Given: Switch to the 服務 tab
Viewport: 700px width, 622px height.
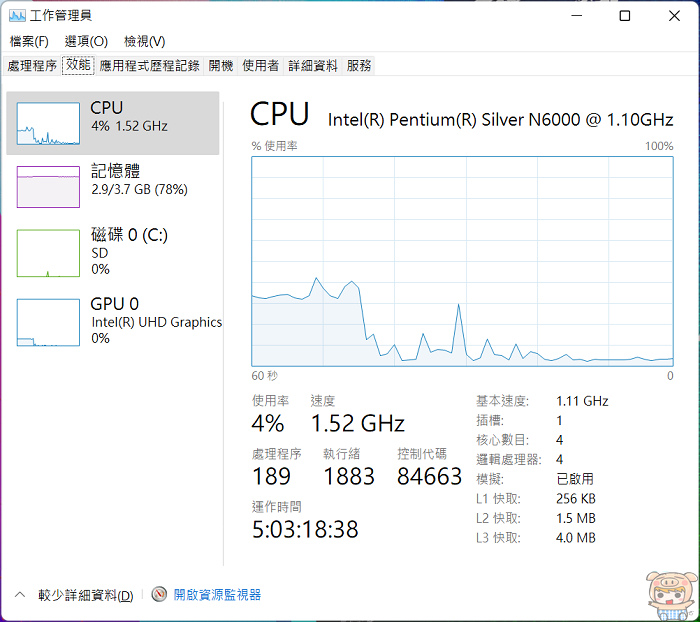Looking at the screenshot, I should [359, 65].
